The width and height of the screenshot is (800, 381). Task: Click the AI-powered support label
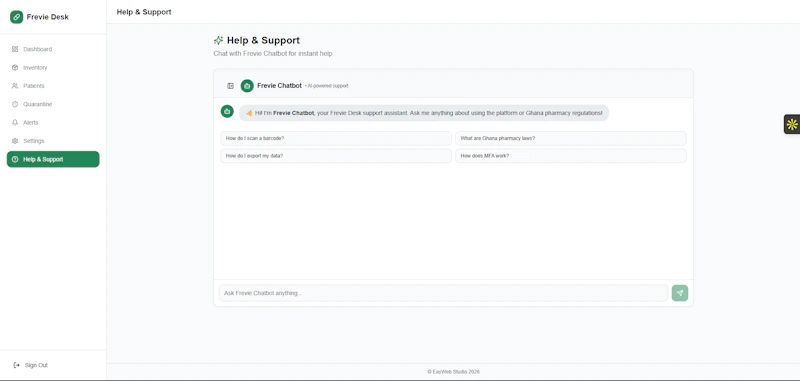coord(327,86)
